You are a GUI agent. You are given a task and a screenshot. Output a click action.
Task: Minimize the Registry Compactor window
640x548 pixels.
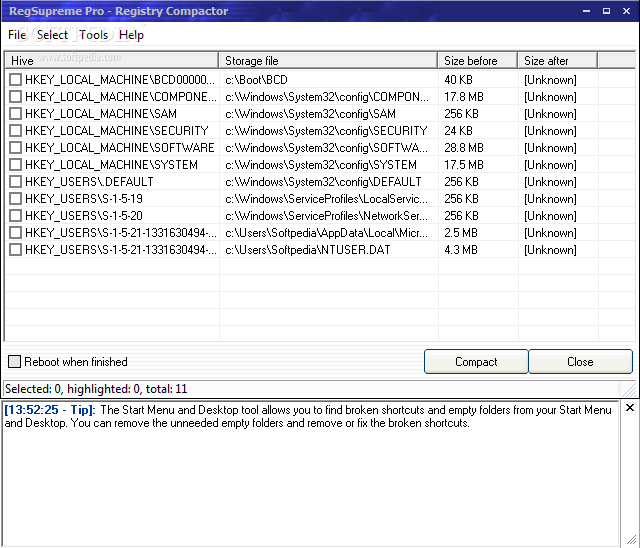pos(587,11)
